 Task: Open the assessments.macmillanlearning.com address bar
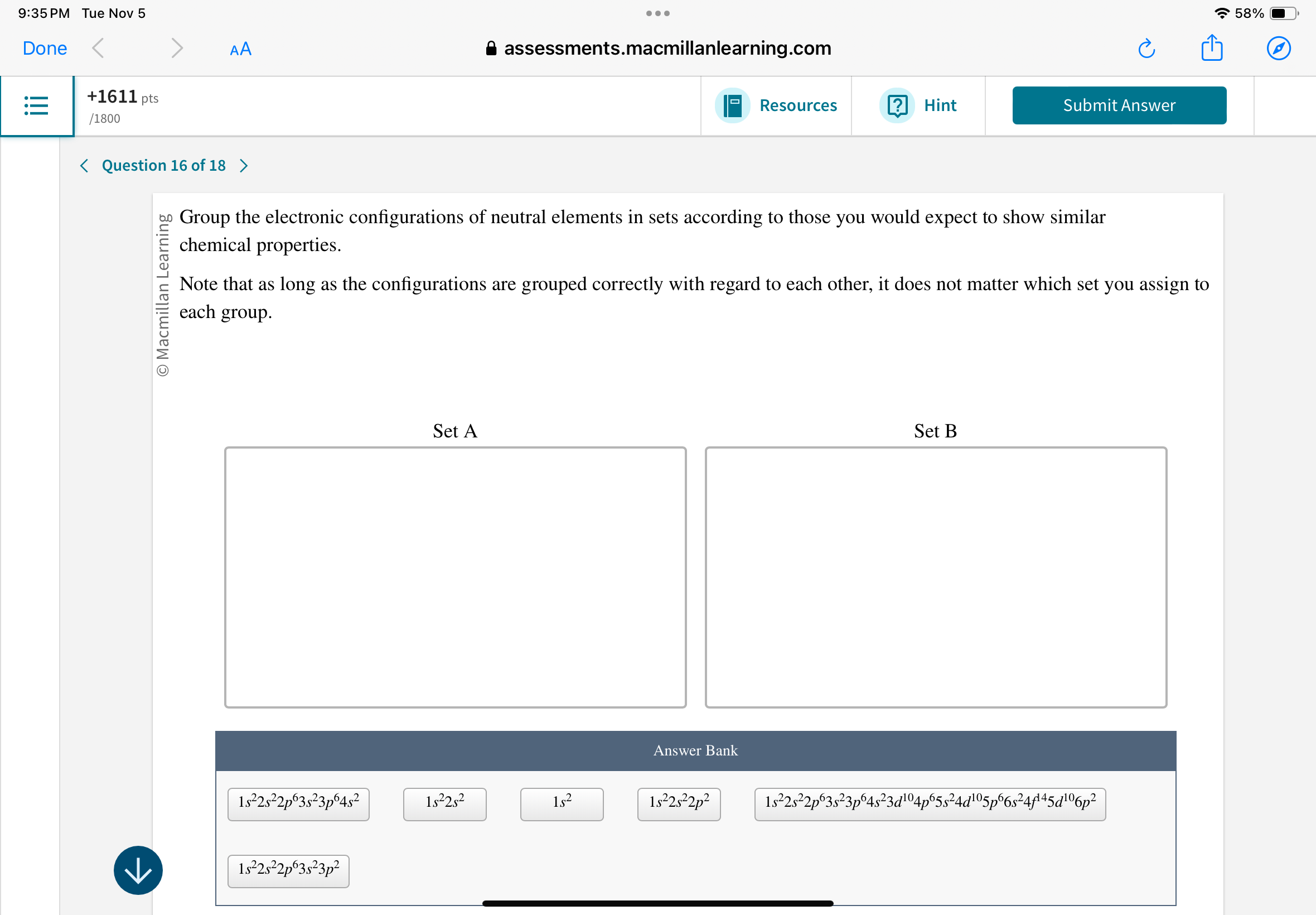pyautogui.click(x=667, y=48)
